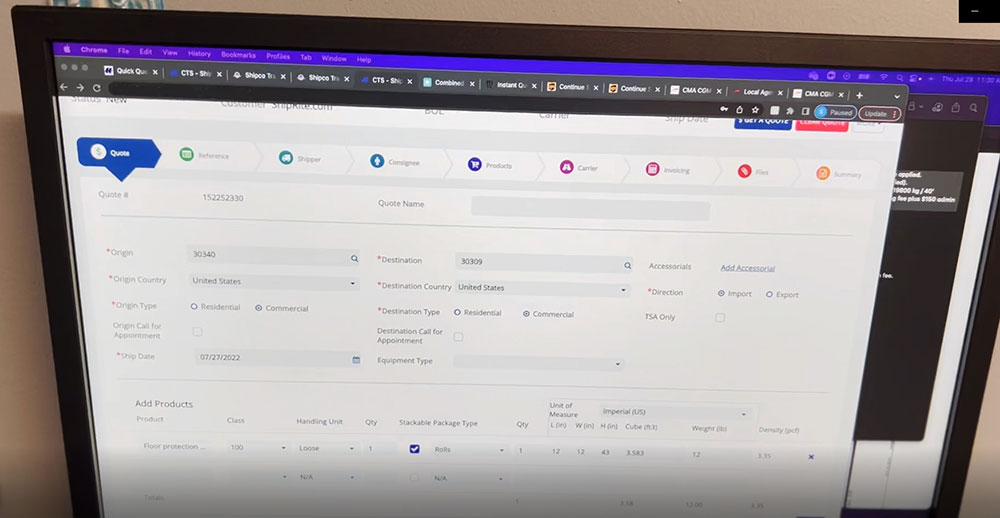Select the Carrier step icon

pos(566,167)
